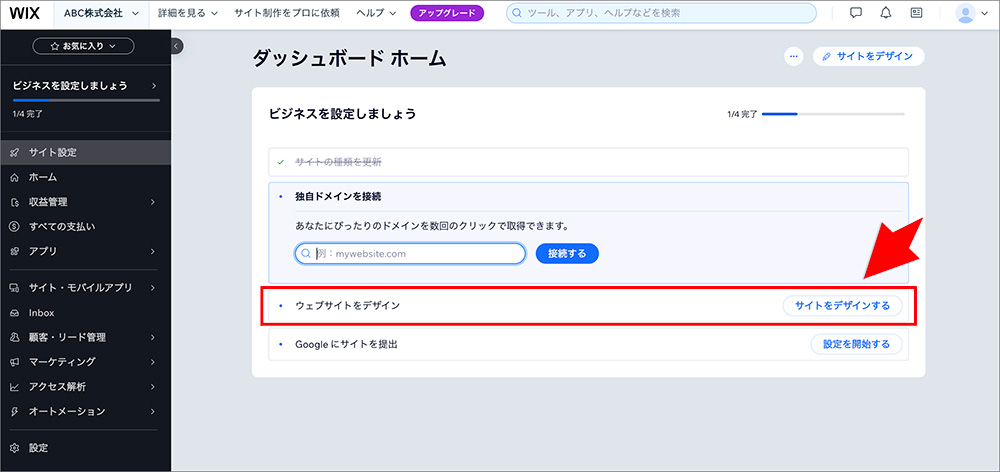Click the マーケティング megaphone icon
Viewport: 1000px width, 472px height.
pos(15,362)
